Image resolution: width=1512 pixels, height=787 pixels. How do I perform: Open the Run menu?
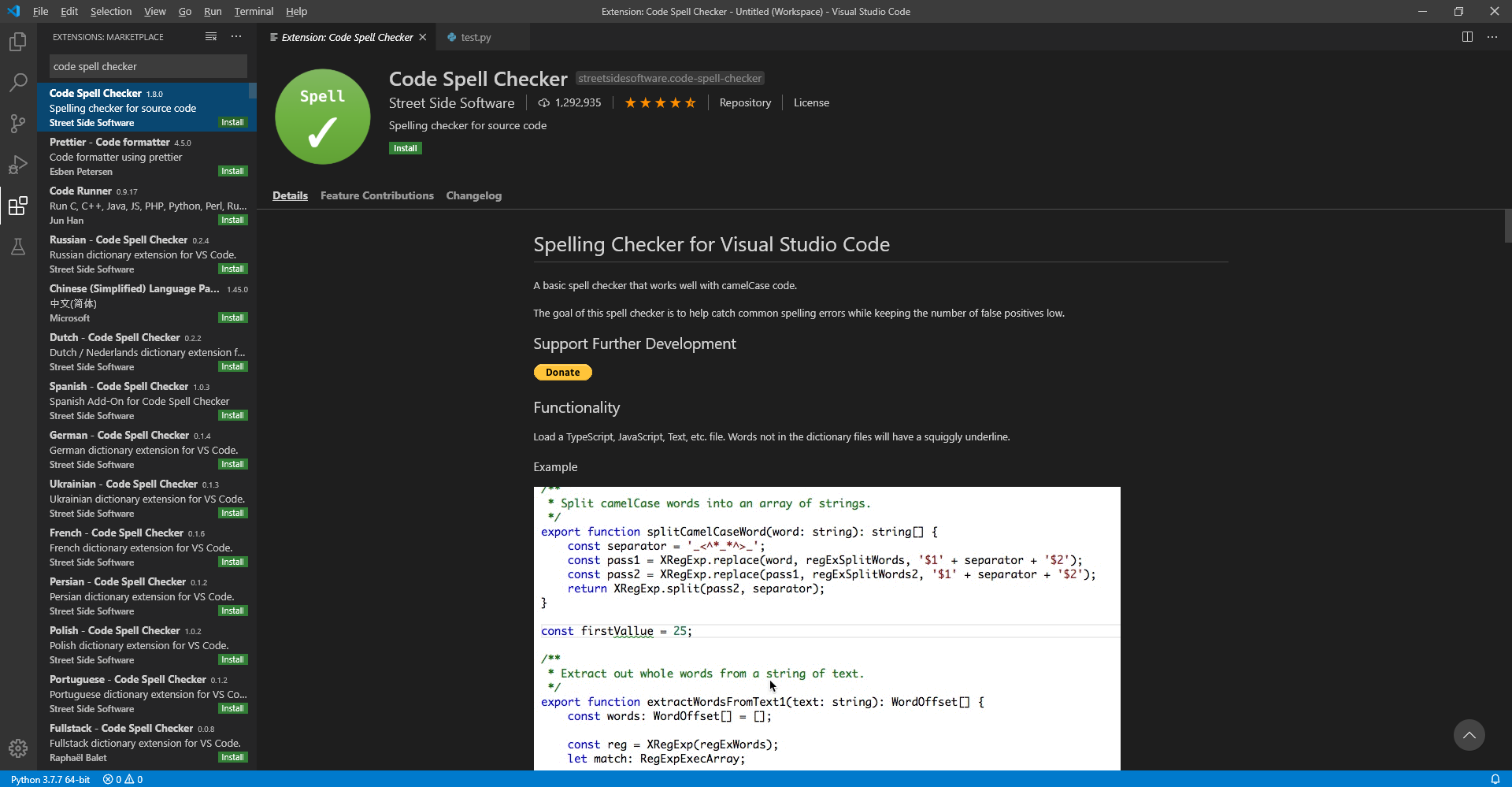[x=213, y=11]
